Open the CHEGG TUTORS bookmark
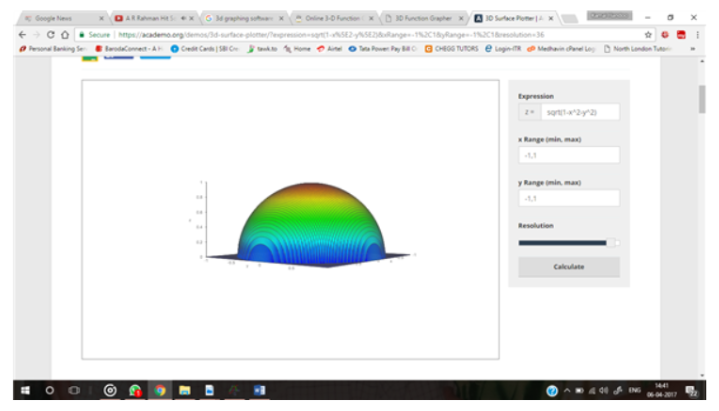Screen dimensions: 719x411 tap(450, 48)
